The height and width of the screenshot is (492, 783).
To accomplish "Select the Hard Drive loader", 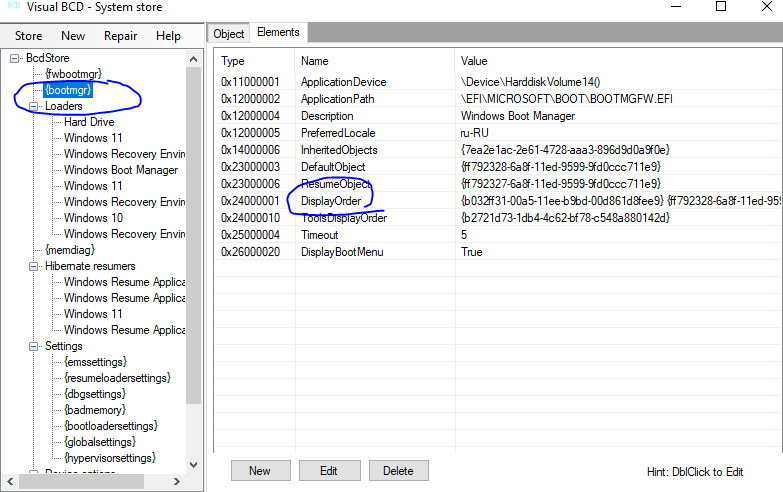I will coord(89,122).
